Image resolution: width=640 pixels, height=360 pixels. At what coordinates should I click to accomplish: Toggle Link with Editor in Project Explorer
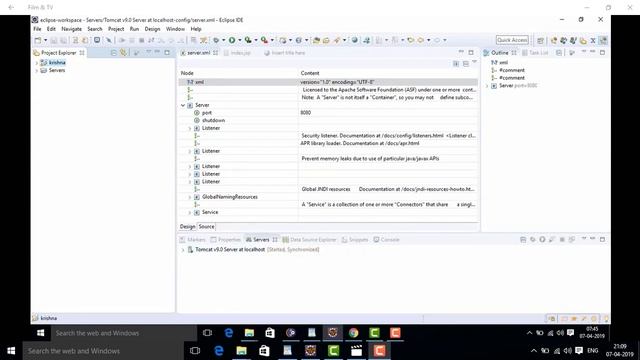coord(123,53)
